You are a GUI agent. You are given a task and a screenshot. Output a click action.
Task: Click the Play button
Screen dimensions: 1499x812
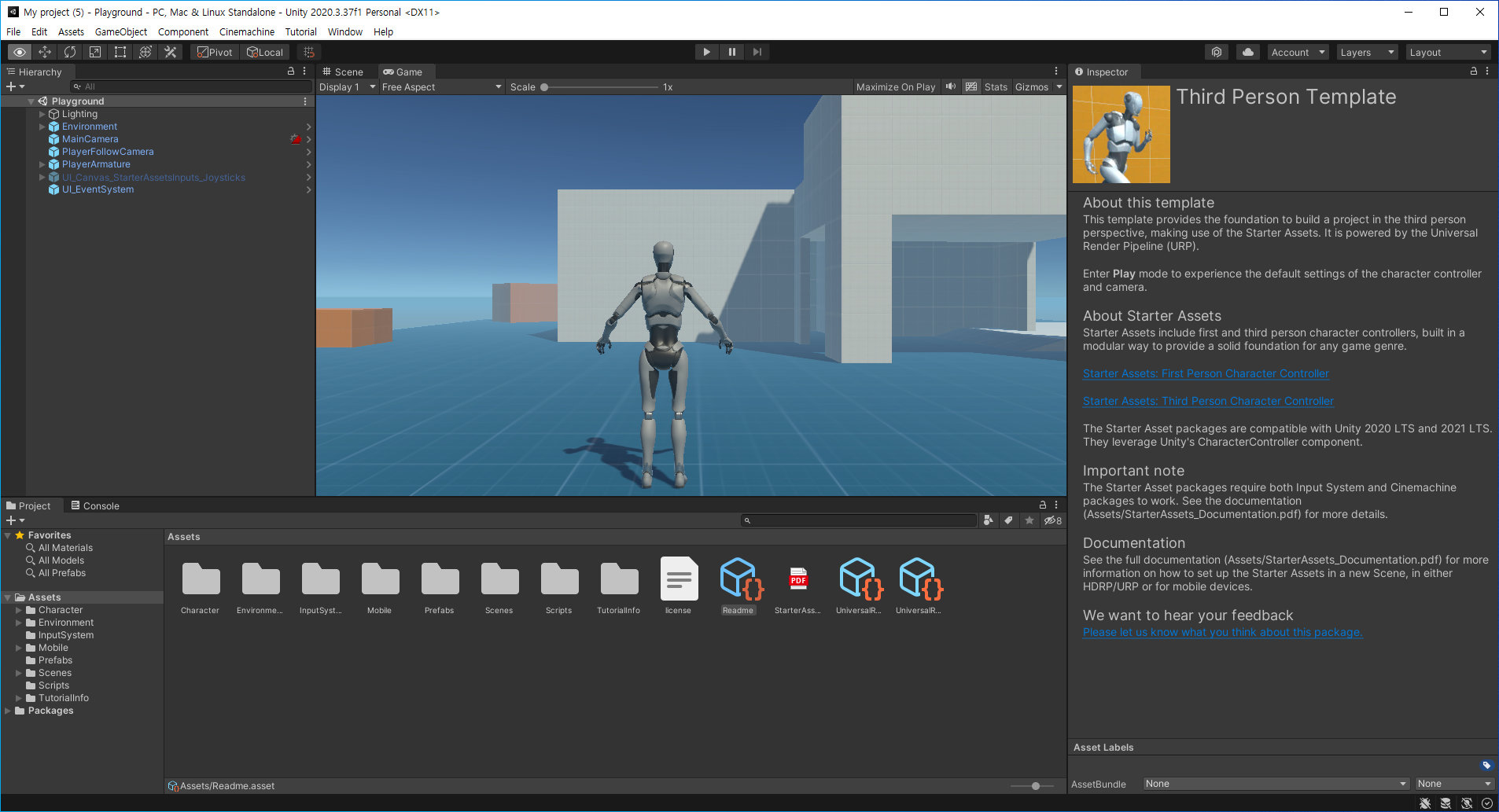tap(707, 52)
